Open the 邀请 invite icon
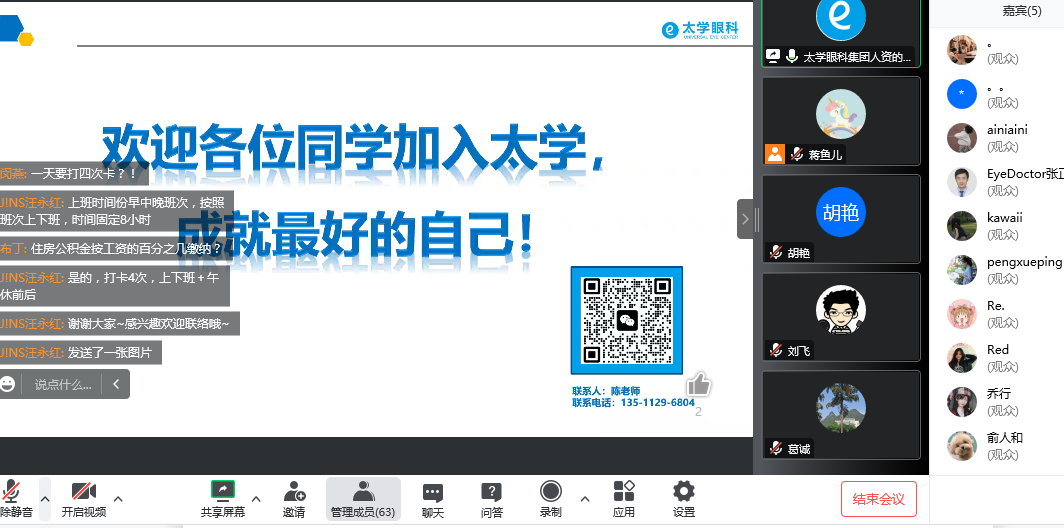Viewport: 1064px width, 528px height. tap(294, 498)
